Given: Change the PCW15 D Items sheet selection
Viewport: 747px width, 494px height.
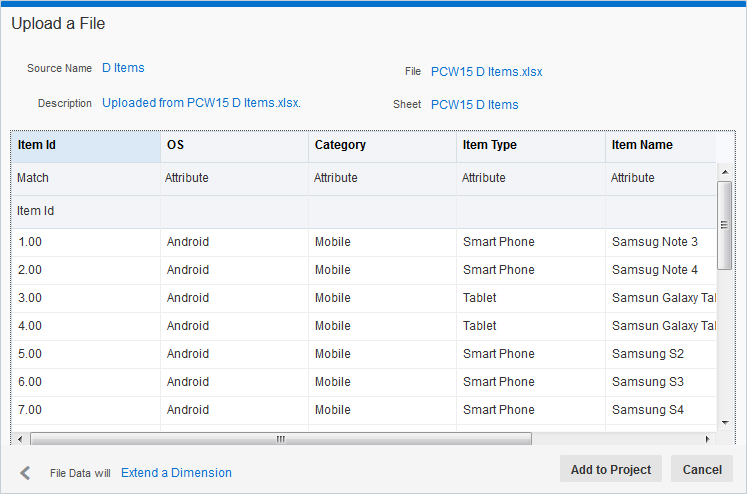Looking at the screenshot, I should 474,105.
